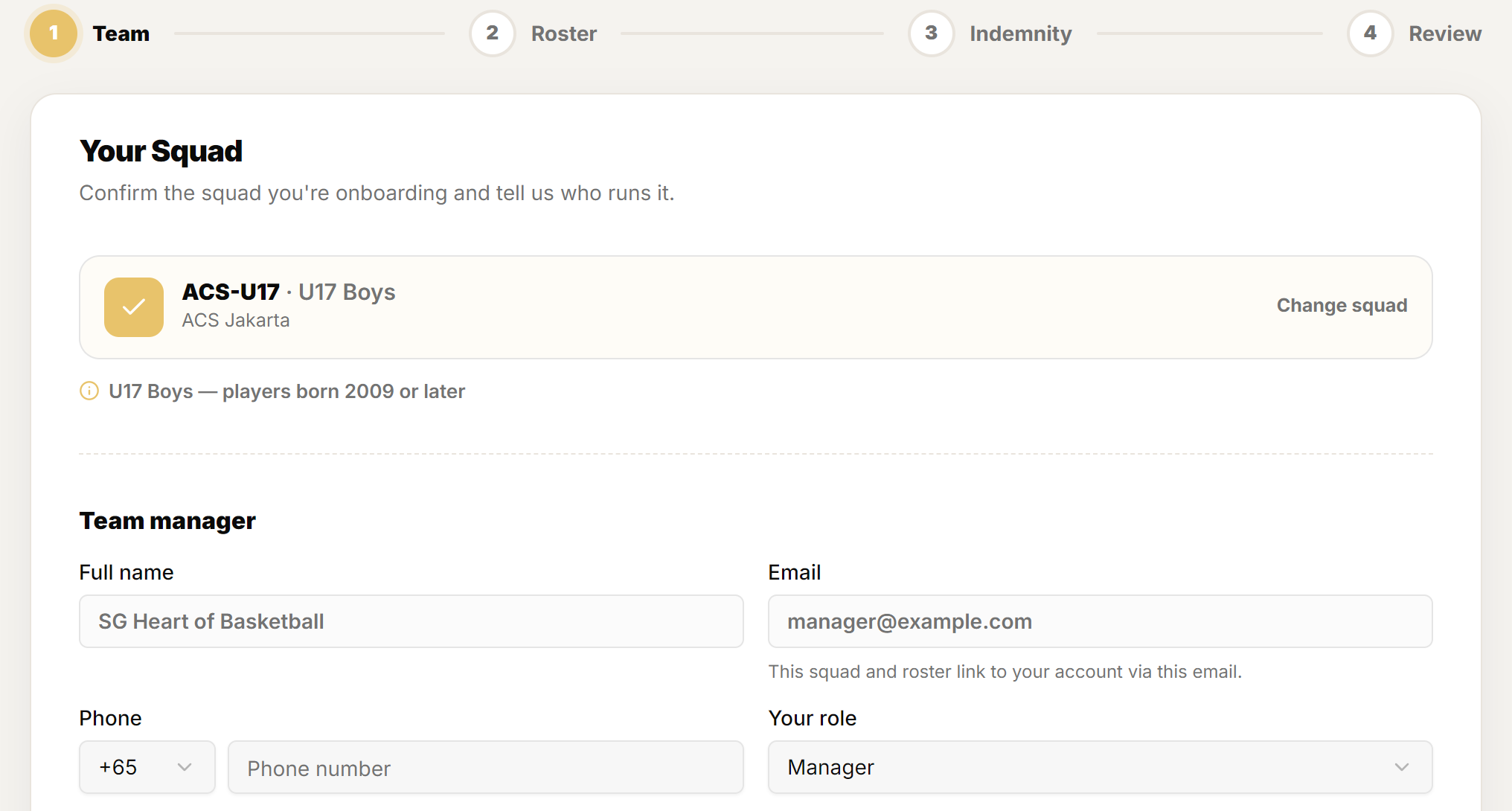Click the ACS-U17 squad name text
Screen dimensions: 1512x811
(x=231, y=292)
